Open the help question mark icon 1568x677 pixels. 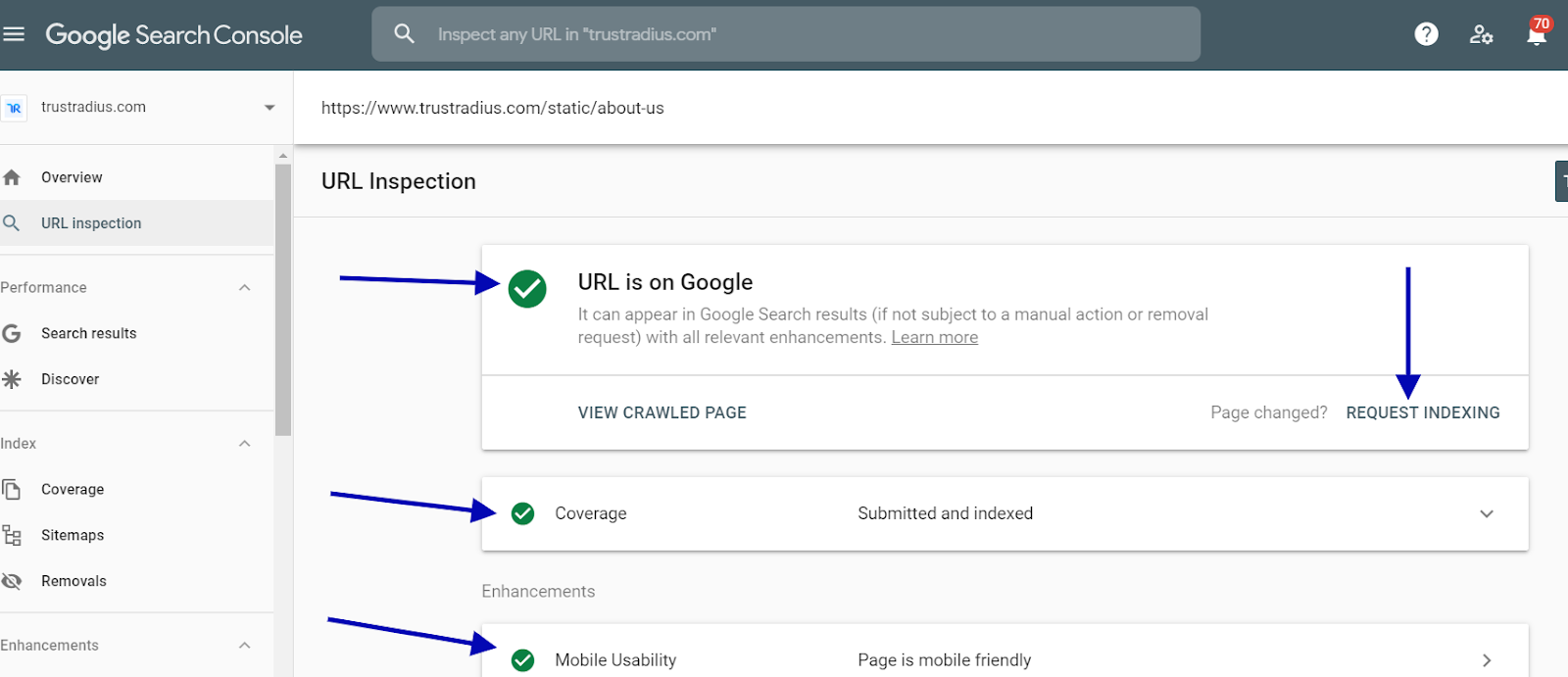(1426, 34)
